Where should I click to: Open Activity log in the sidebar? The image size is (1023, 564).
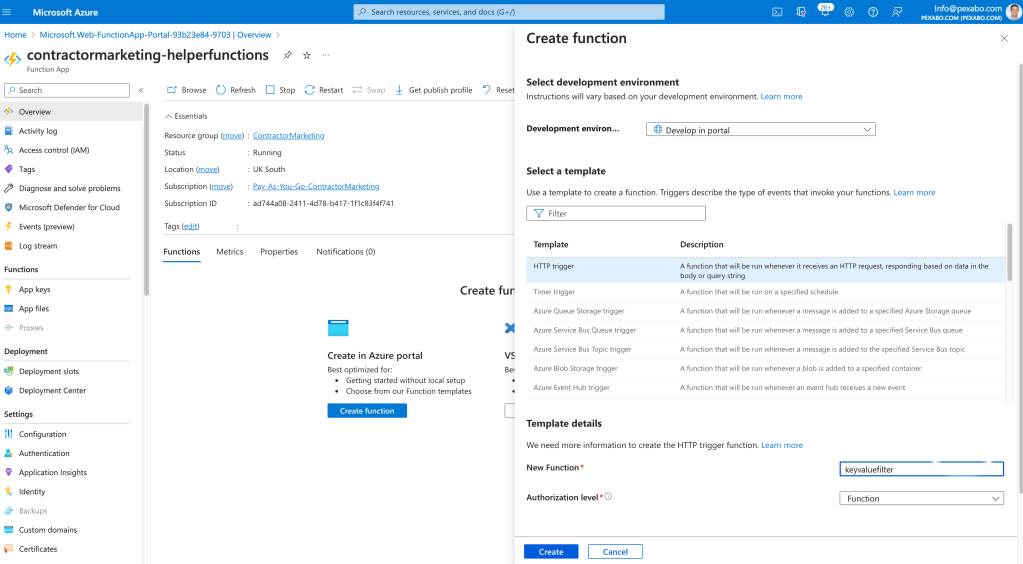coord(38,131)
